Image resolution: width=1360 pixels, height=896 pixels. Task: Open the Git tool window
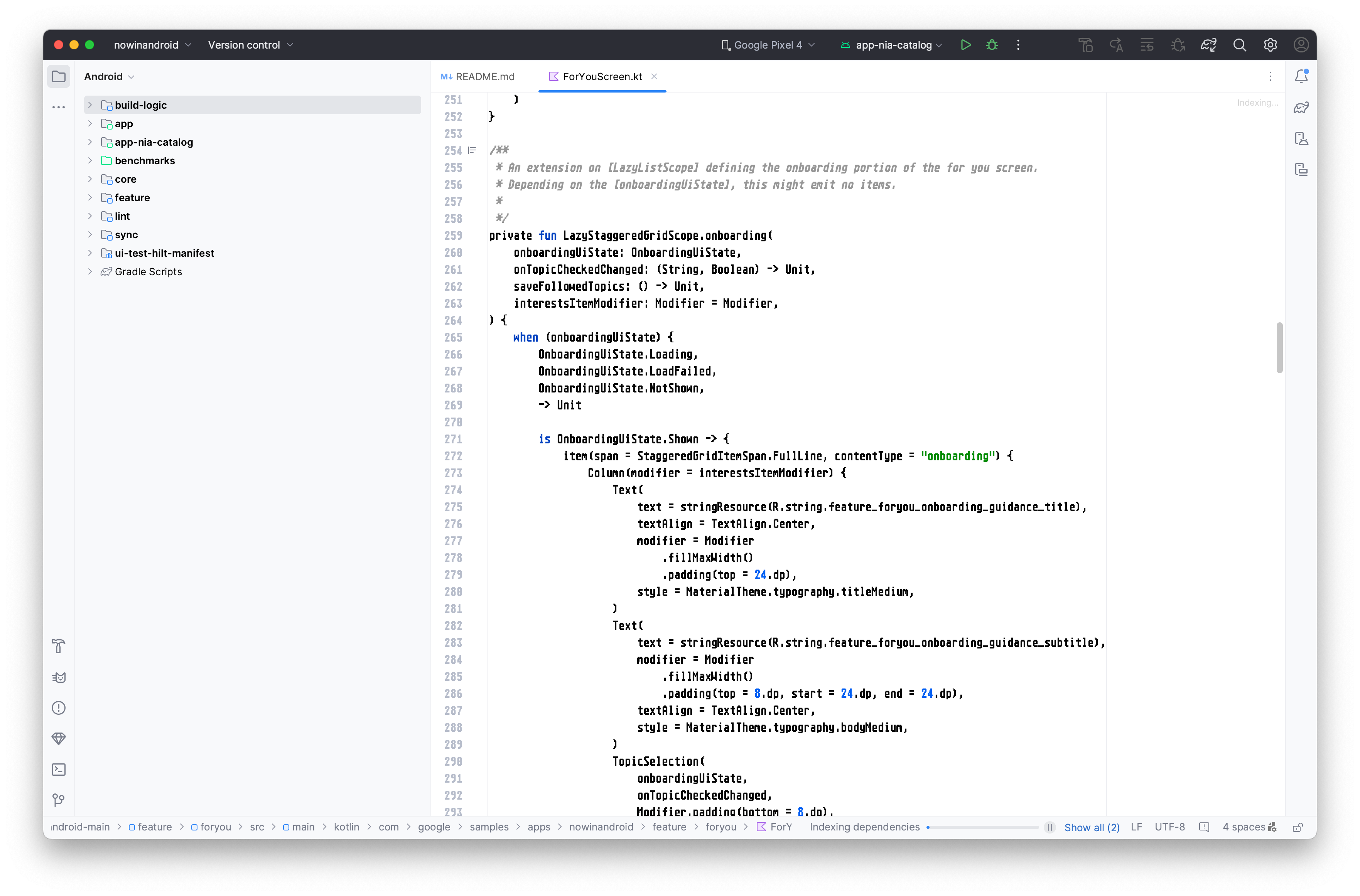click(x=58, y=800)
